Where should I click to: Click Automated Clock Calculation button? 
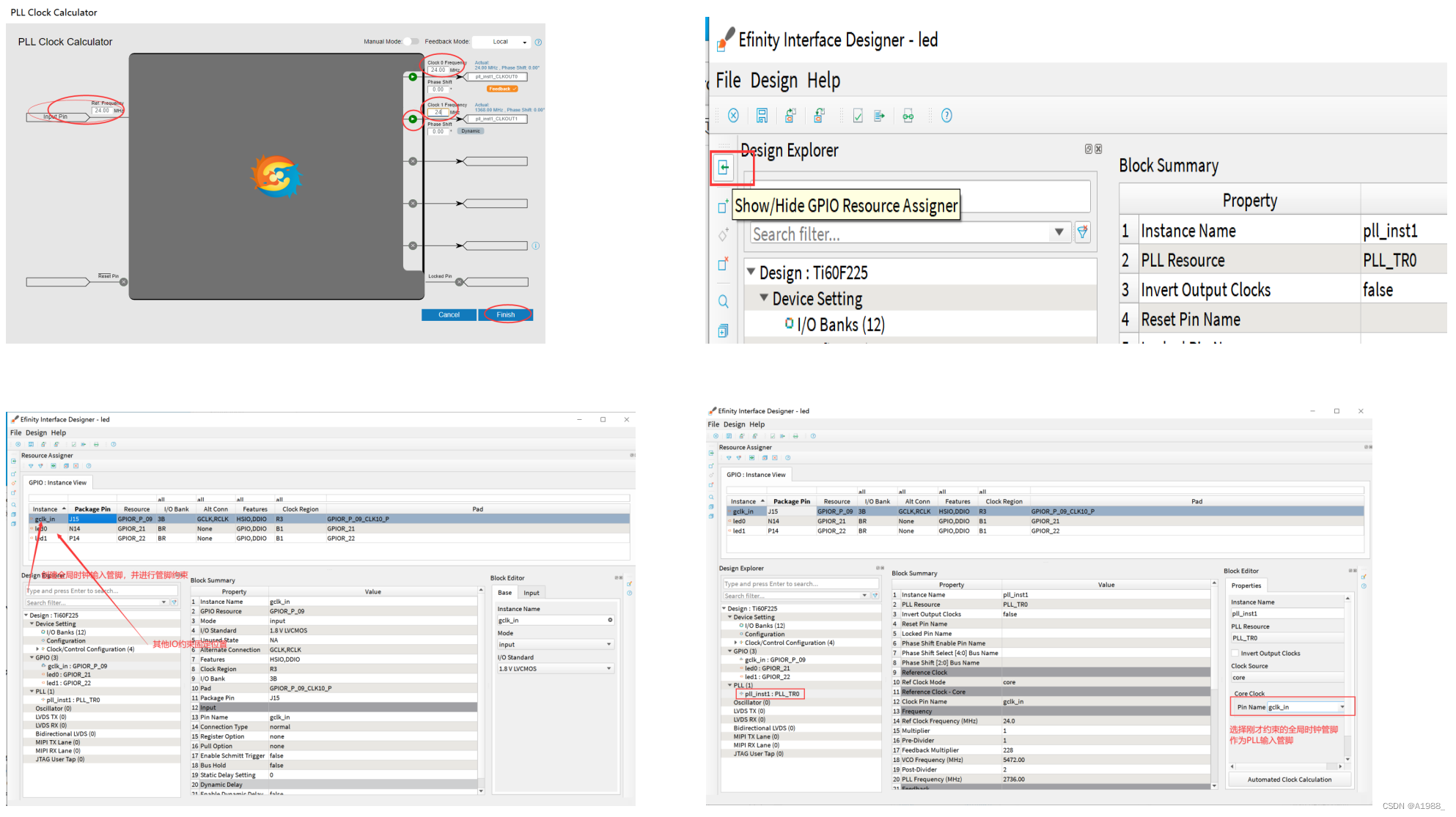pos(1289,780)
